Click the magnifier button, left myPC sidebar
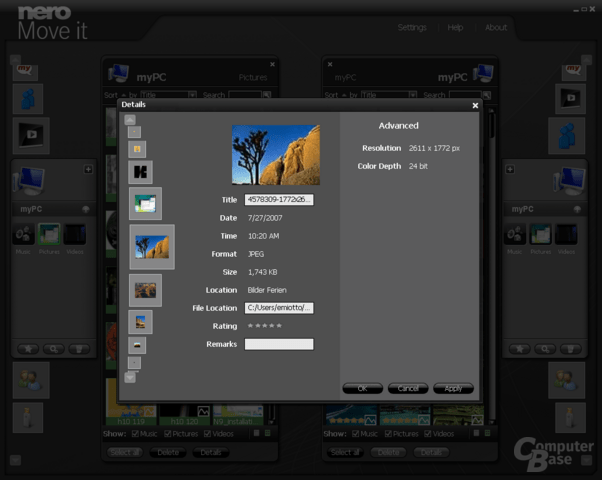 point(54,349)
